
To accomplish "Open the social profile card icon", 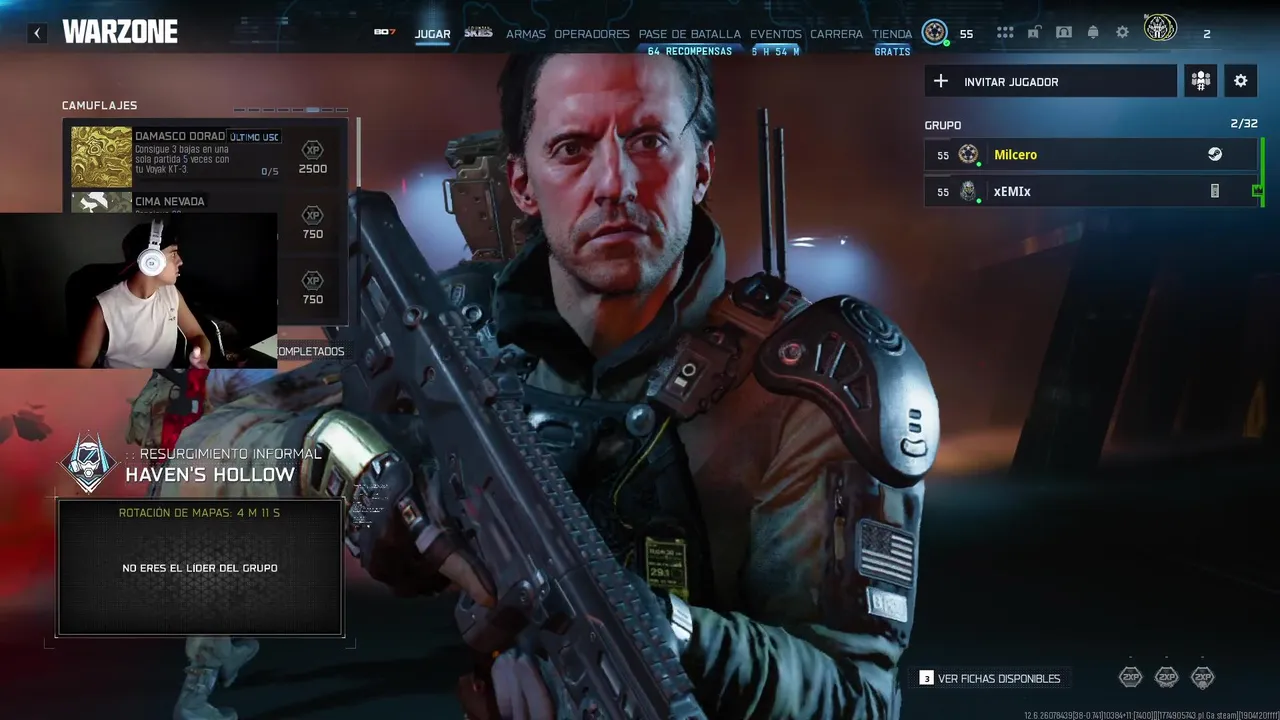I will pos(1064,33).
